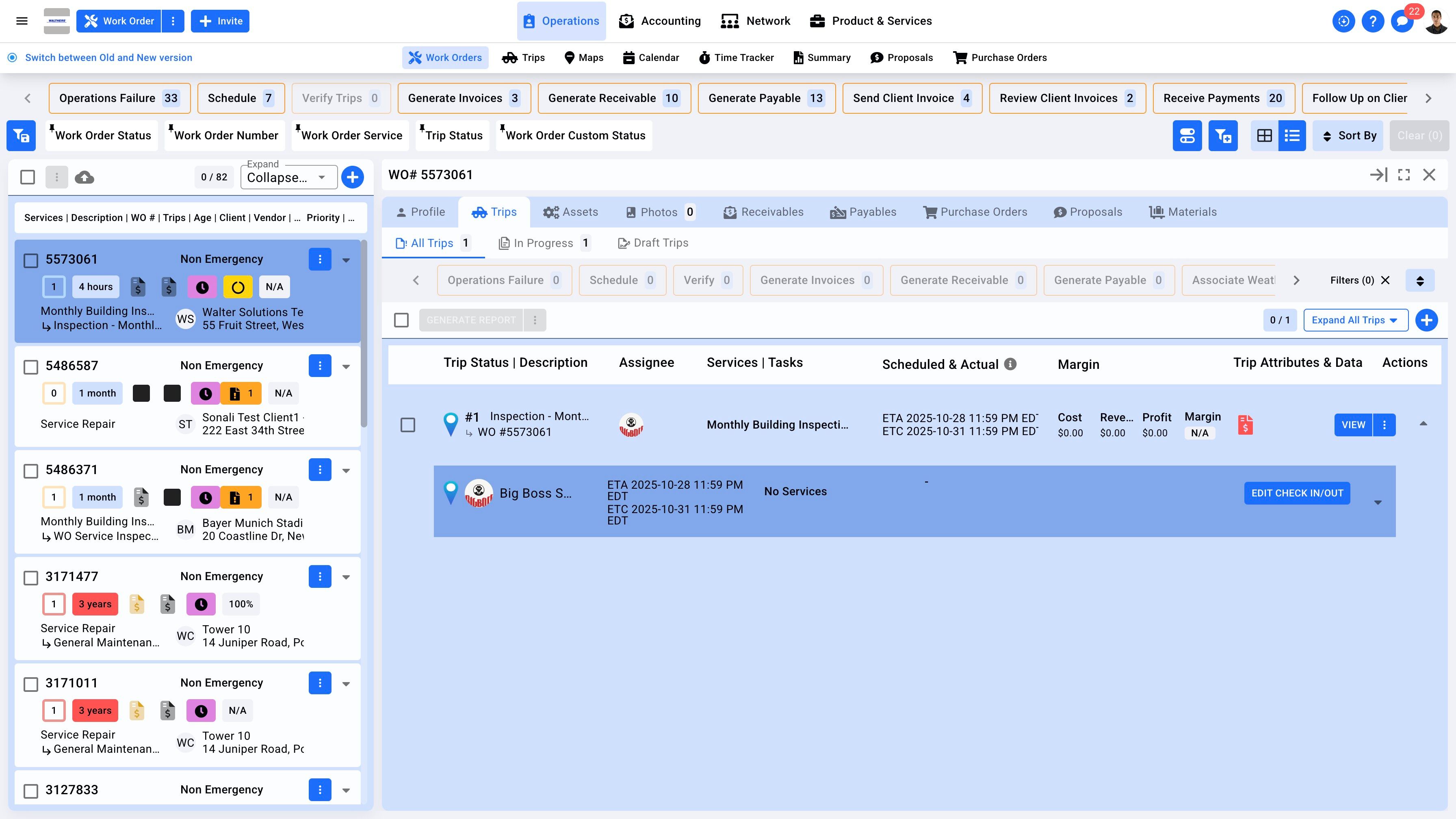Tick the checkbox for trip #1
The height and width of the screenshot is (819, 1456).
click(407, 425)
